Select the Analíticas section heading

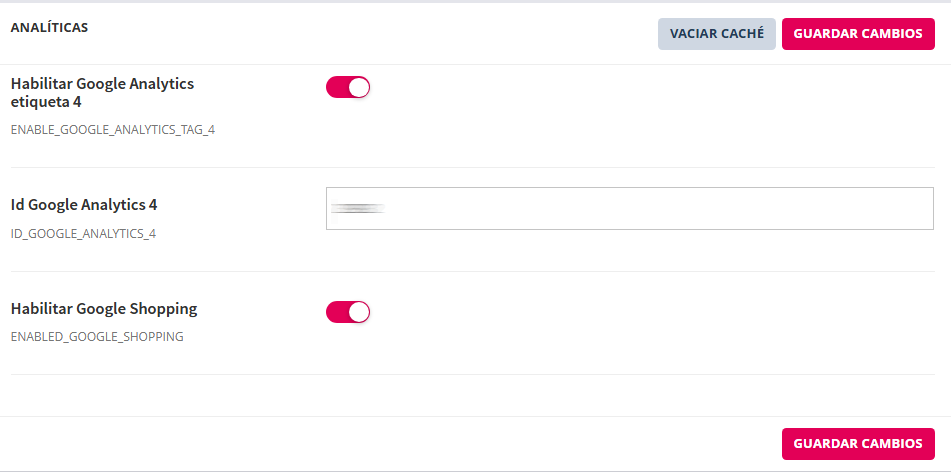click(49, 28)
